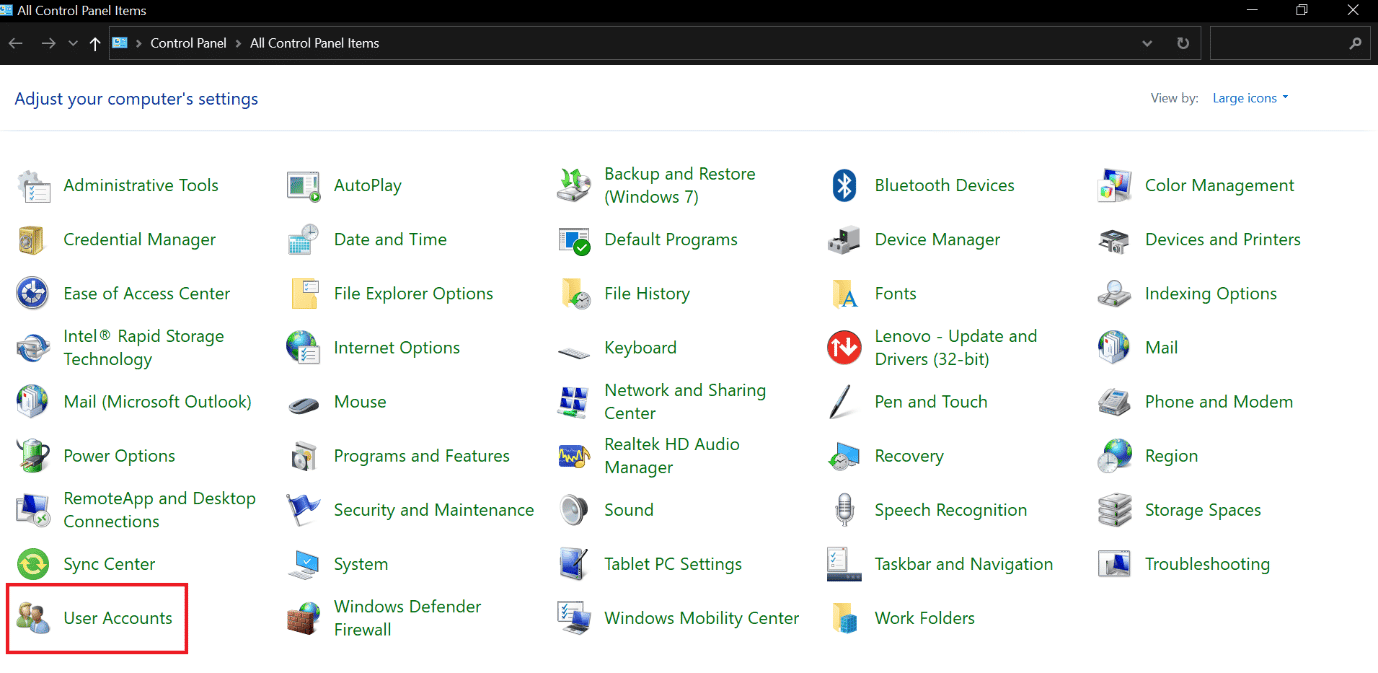This screenshot has height=673, width=1378.
Task: Refresh the Control Panel view
Action: click(x=1183, y=44)
